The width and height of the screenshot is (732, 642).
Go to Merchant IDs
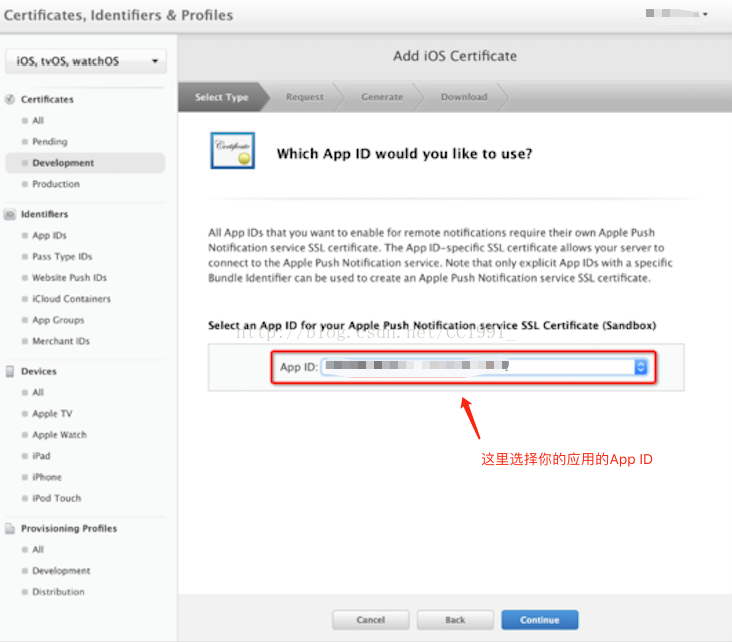61,341
